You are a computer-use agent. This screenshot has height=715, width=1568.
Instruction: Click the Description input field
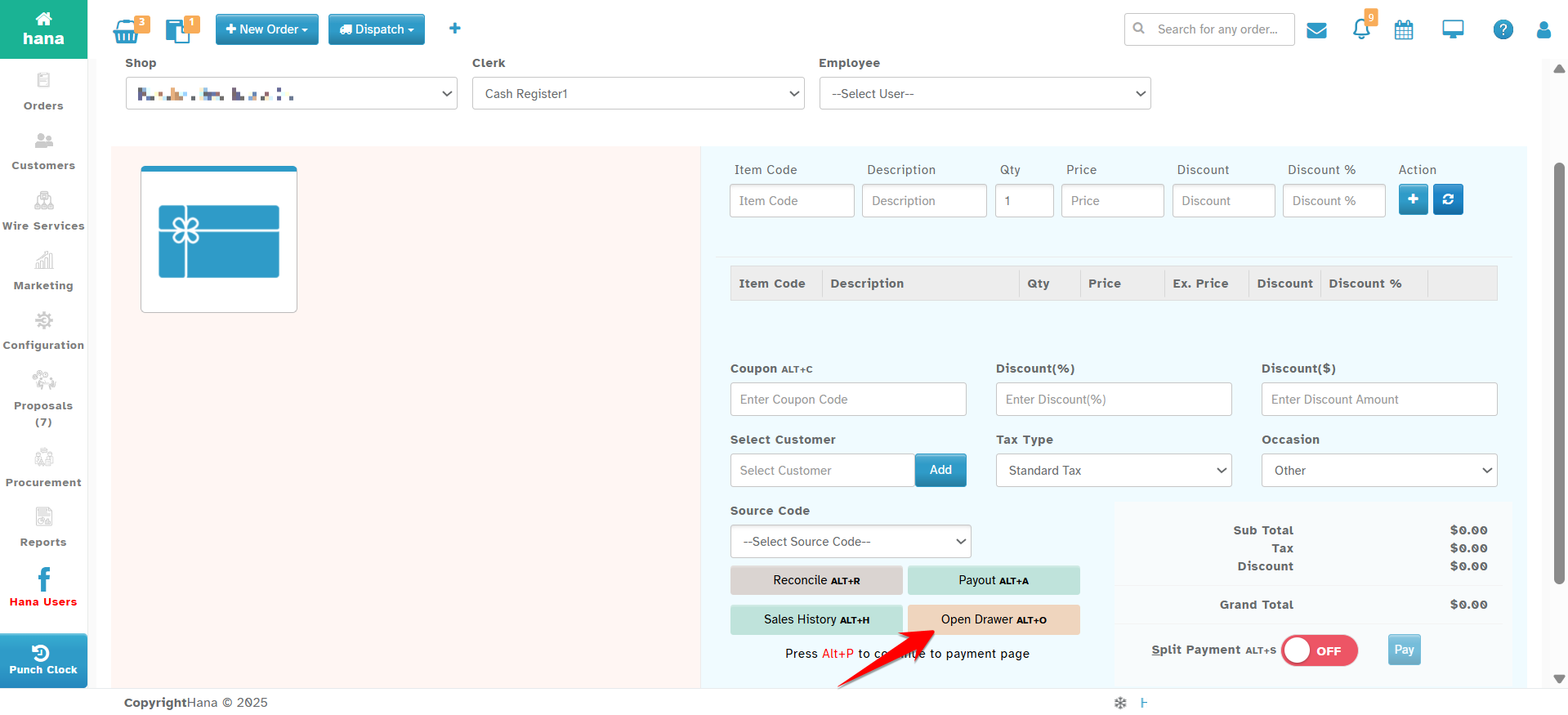(x=924, y=200)
